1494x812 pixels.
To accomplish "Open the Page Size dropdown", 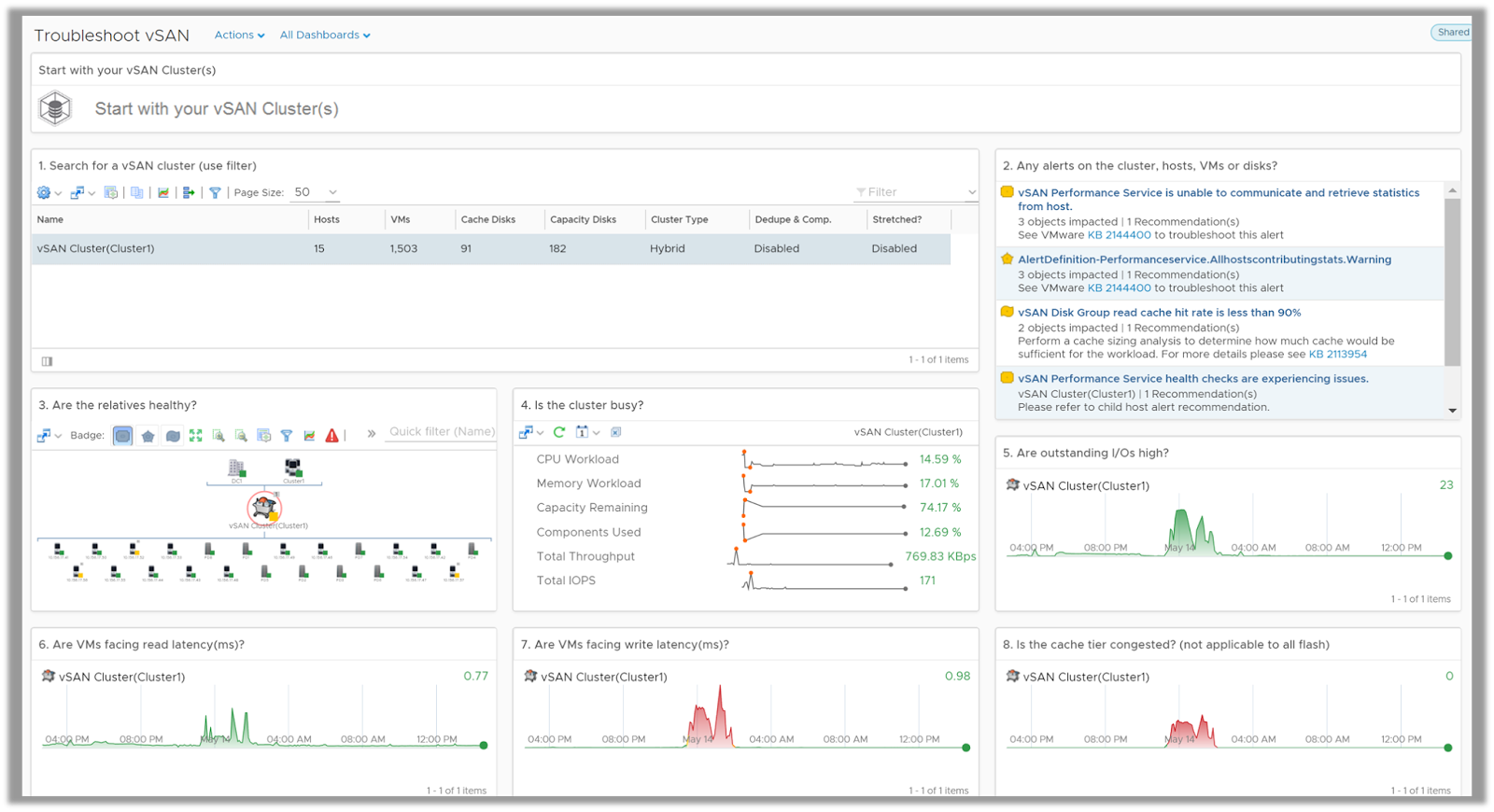I will pos(316,192).
